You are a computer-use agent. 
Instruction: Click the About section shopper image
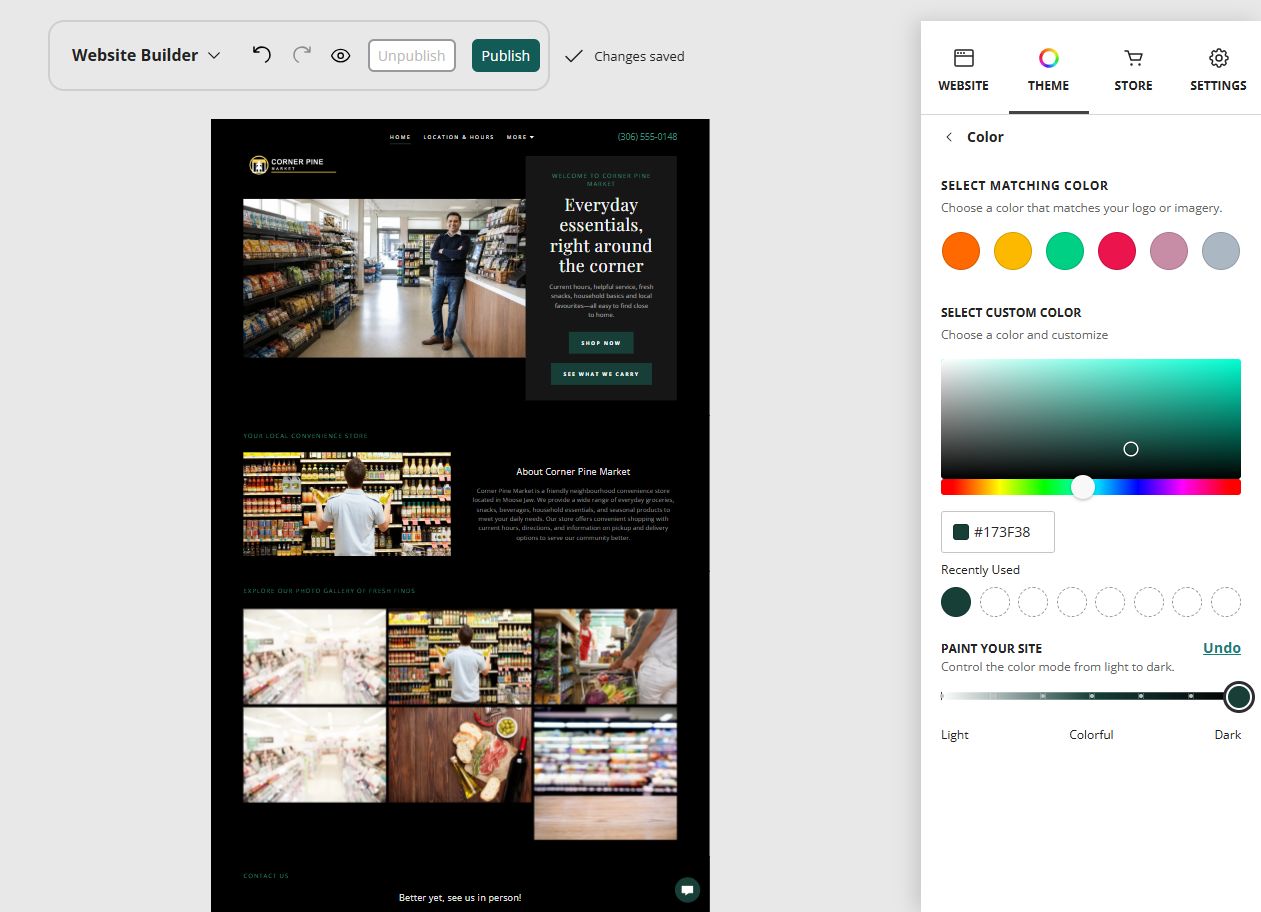coord(347,504)
